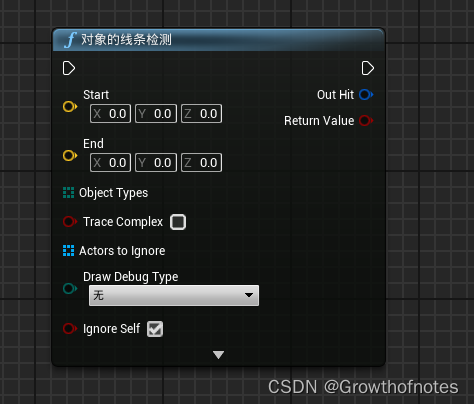Click the Start Y value field
The height and width of the screenshot is (404, 474).
156,114
